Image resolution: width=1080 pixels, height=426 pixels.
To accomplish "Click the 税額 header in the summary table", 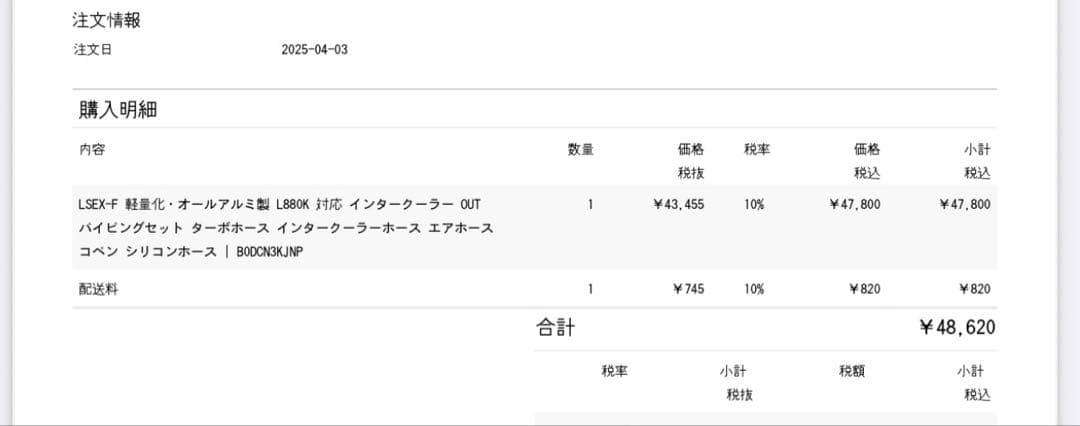I will point(852,371).
